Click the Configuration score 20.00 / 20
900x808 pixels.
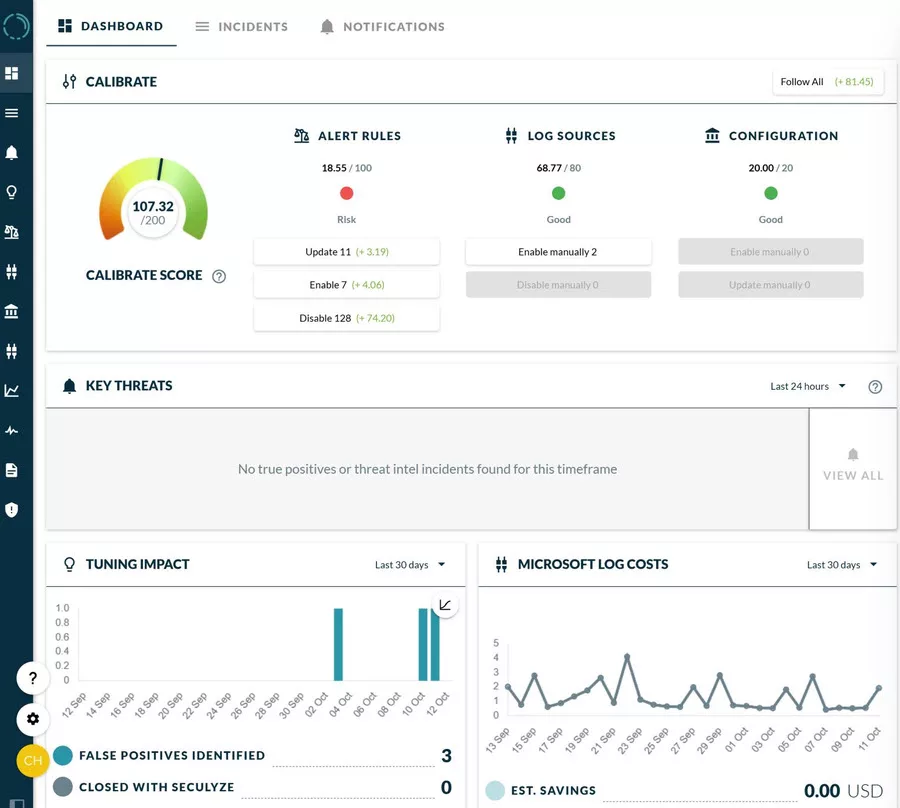click(x=771, y=168)
